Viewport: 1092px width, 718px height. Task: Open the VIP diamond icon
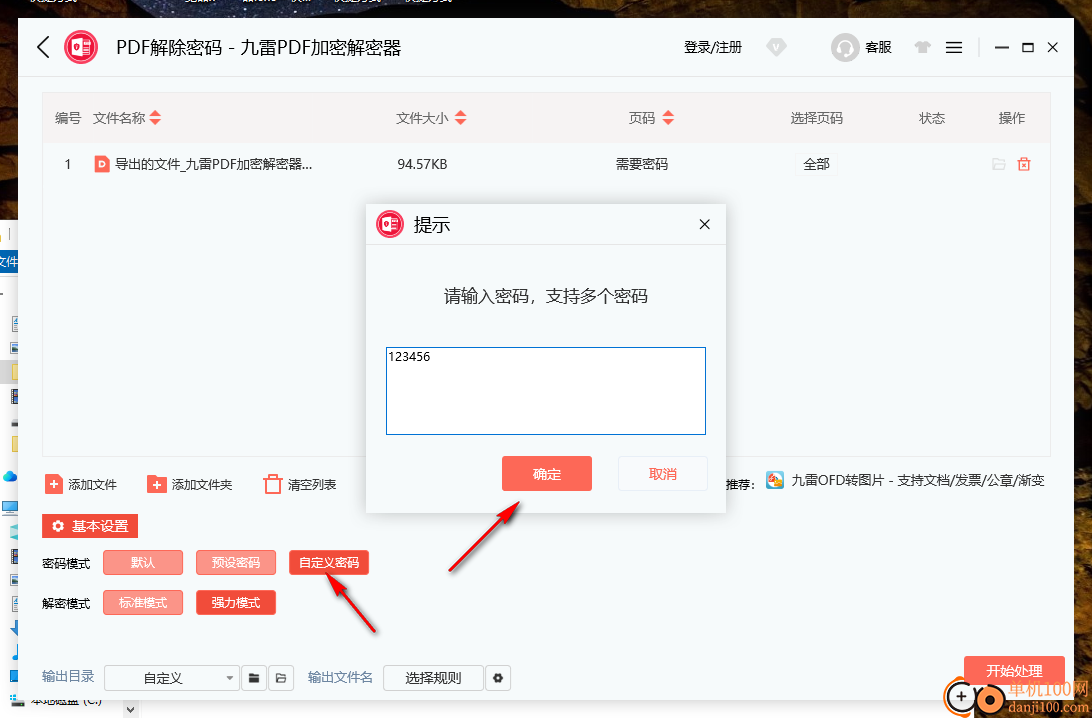(776, 47)
